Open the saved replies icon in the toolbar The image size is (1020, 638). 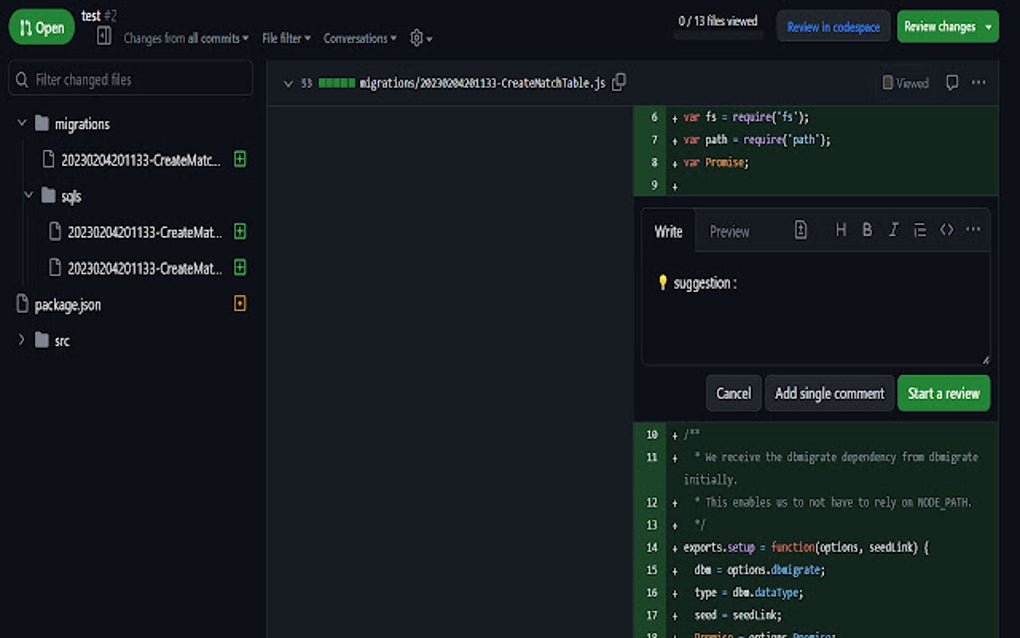pos(800,229)
